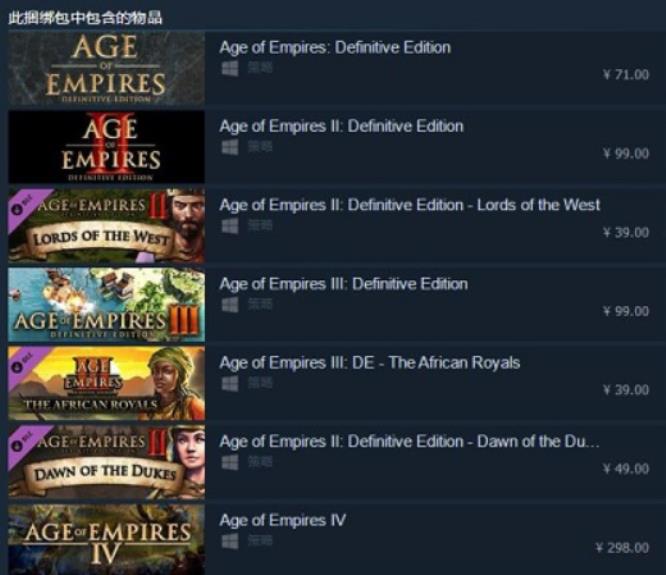Open the Age of Empires IV title link
The width and height of the screenshot is (666, 575).
point(283,520)
